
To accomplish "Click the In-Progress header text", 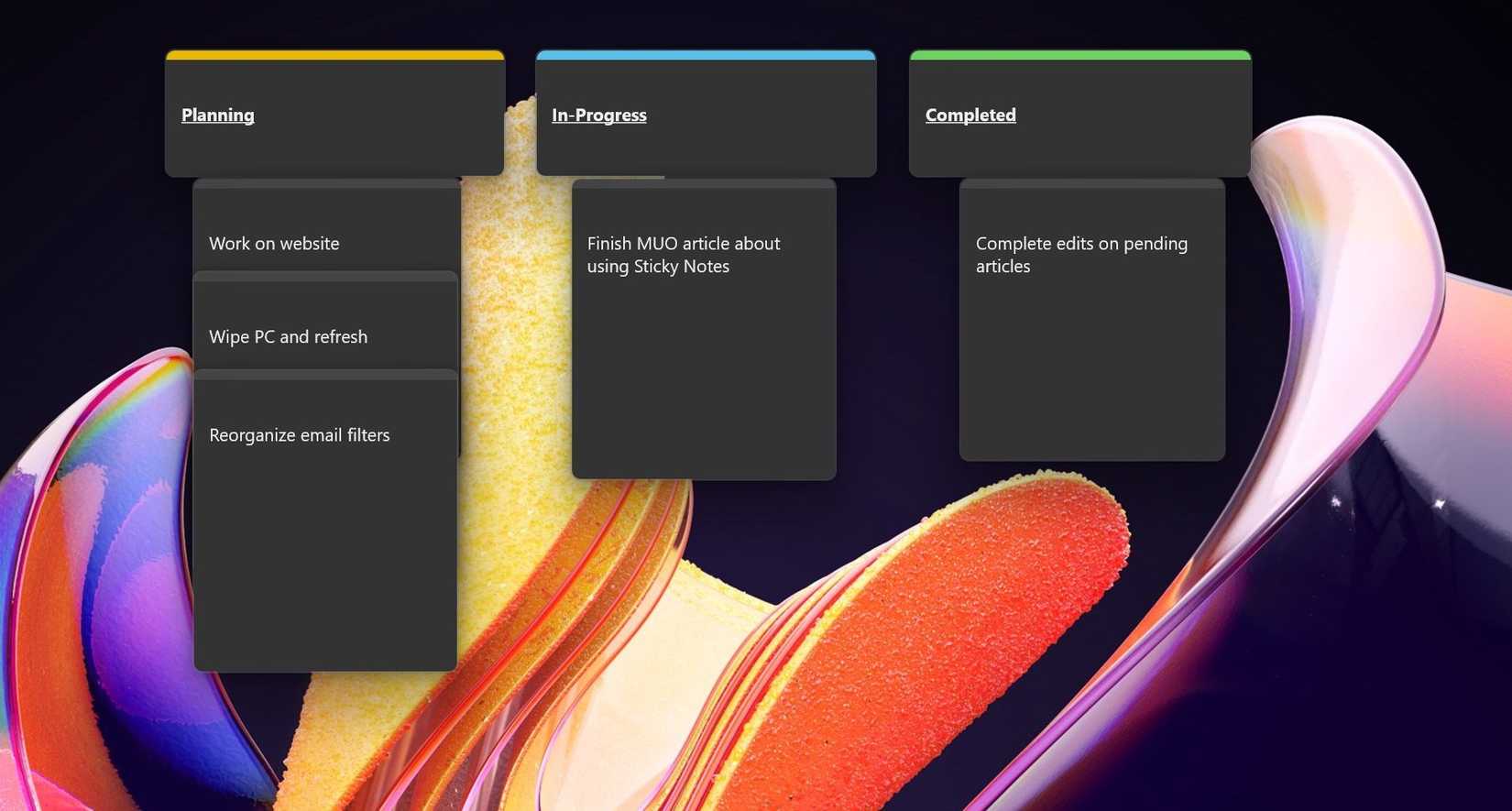I will tap(599, 115).
